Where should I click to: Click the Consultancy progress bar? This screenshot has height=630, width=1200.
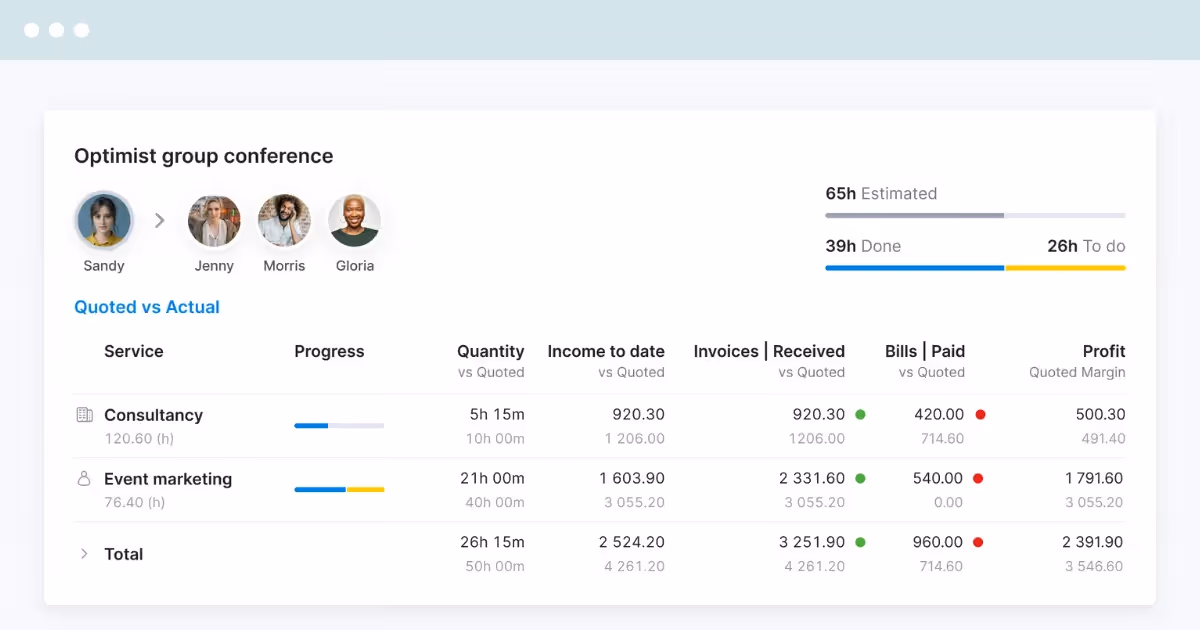pyautogui.click(x=339, y=426)
